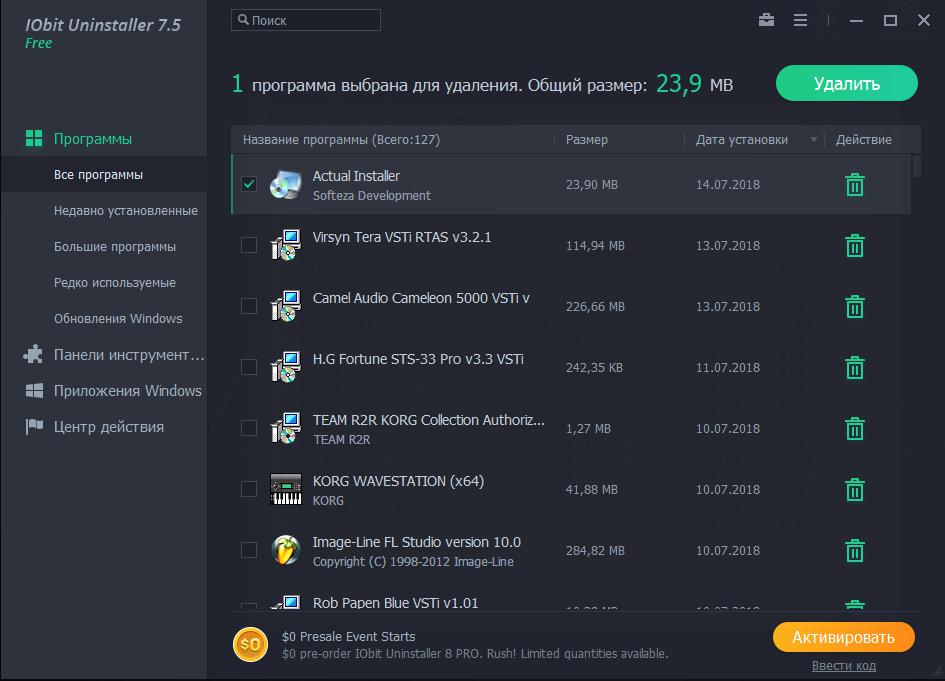Click trash icon for FL Studio

point(855,550)
